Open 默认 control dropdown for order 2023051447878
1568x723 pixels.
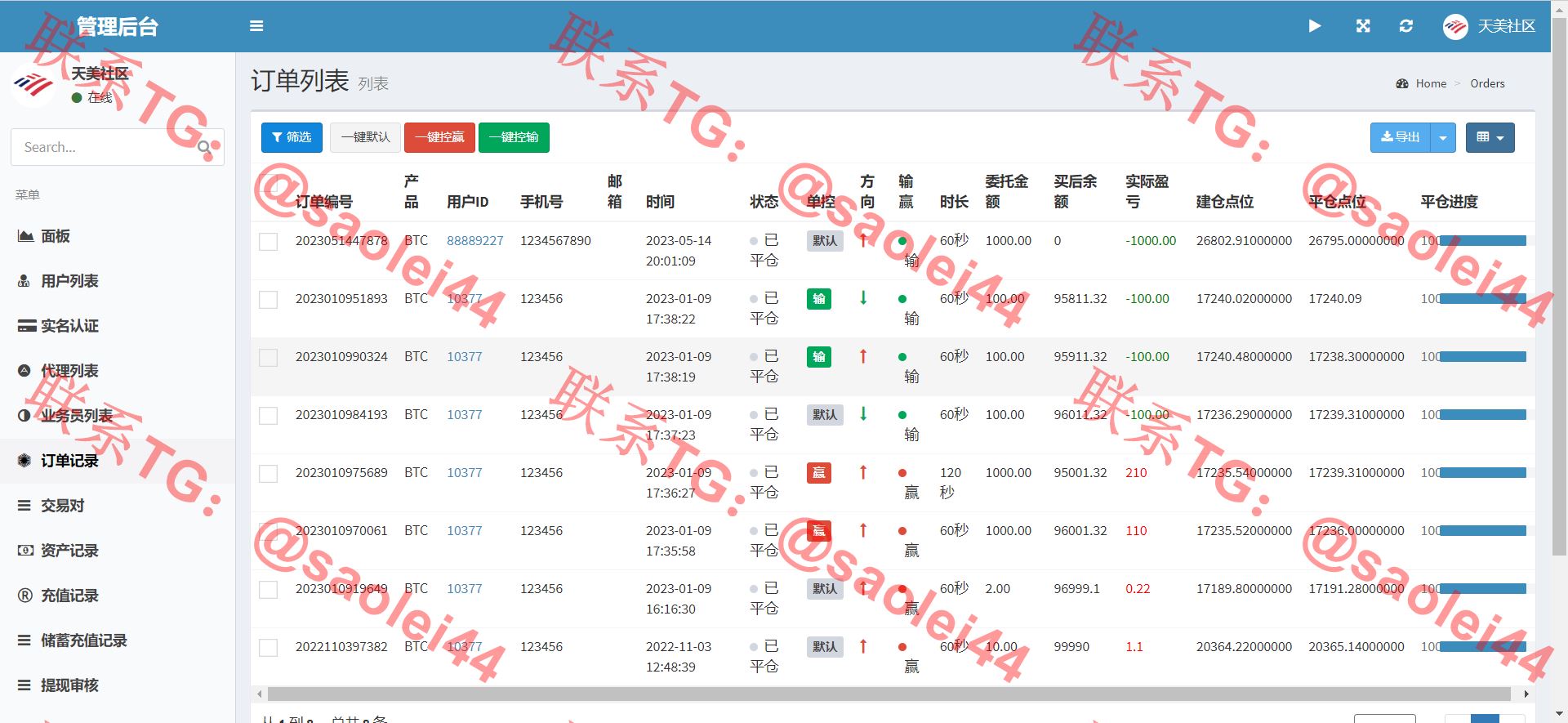825,241
